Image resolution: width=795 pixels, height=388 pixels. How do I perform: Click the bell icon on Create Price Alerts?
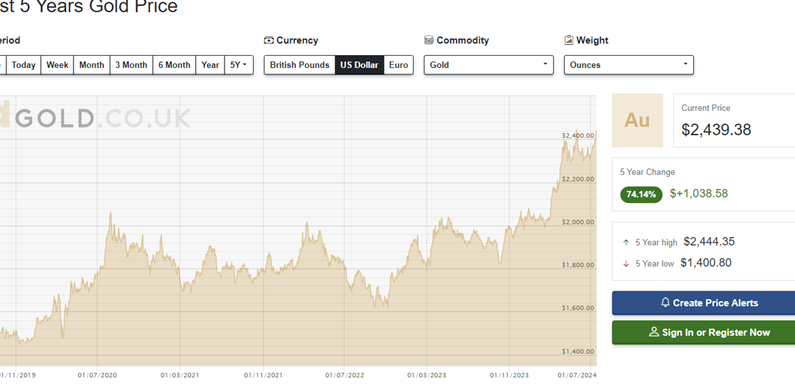tap(666, 303)
